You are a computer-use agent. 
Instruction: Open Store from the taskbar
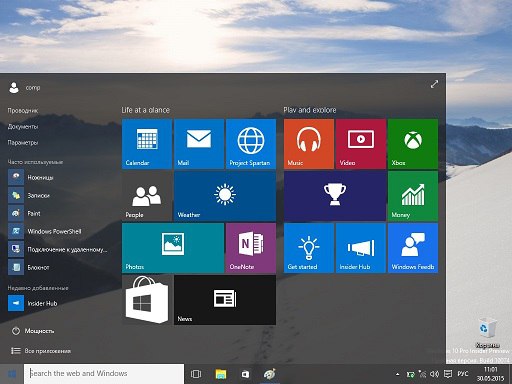[245, 374]
